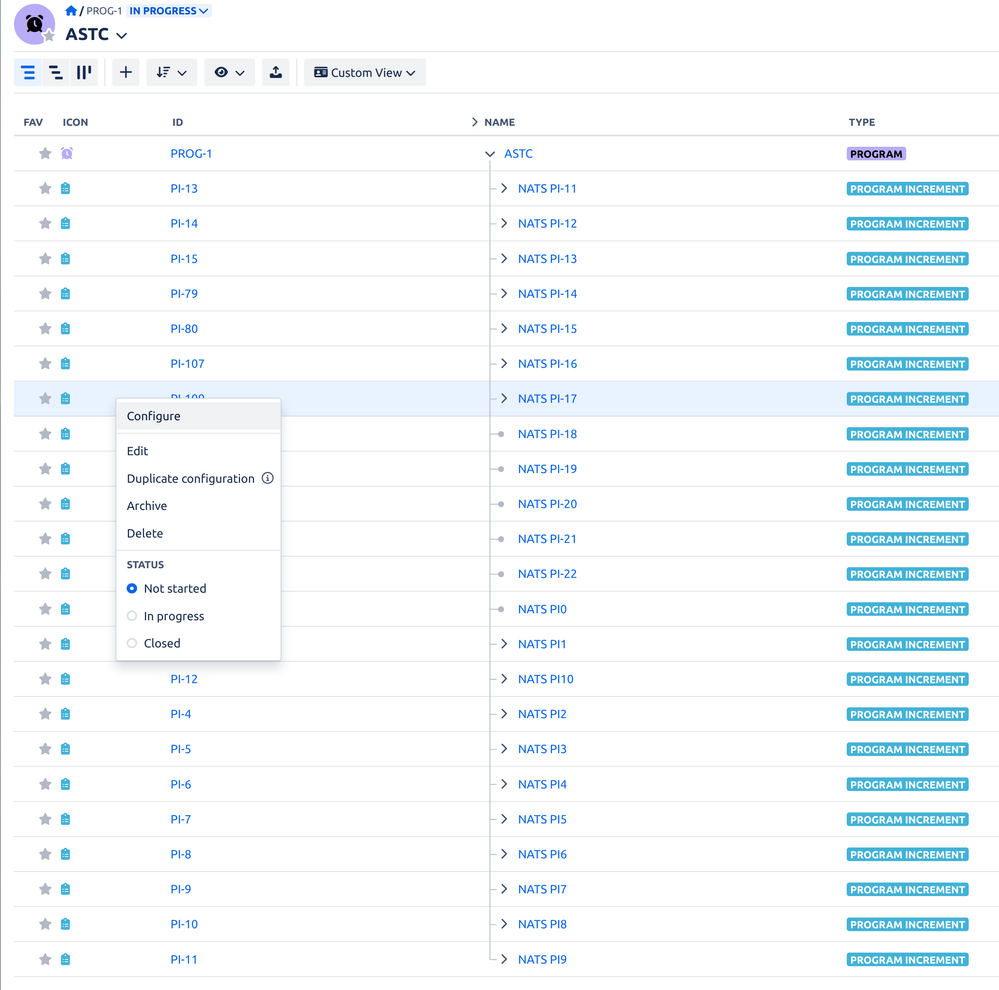Click the clipboard icon in NATS PI-18 row
This screenshot has width=999, height=990.
tap(66, 434)
